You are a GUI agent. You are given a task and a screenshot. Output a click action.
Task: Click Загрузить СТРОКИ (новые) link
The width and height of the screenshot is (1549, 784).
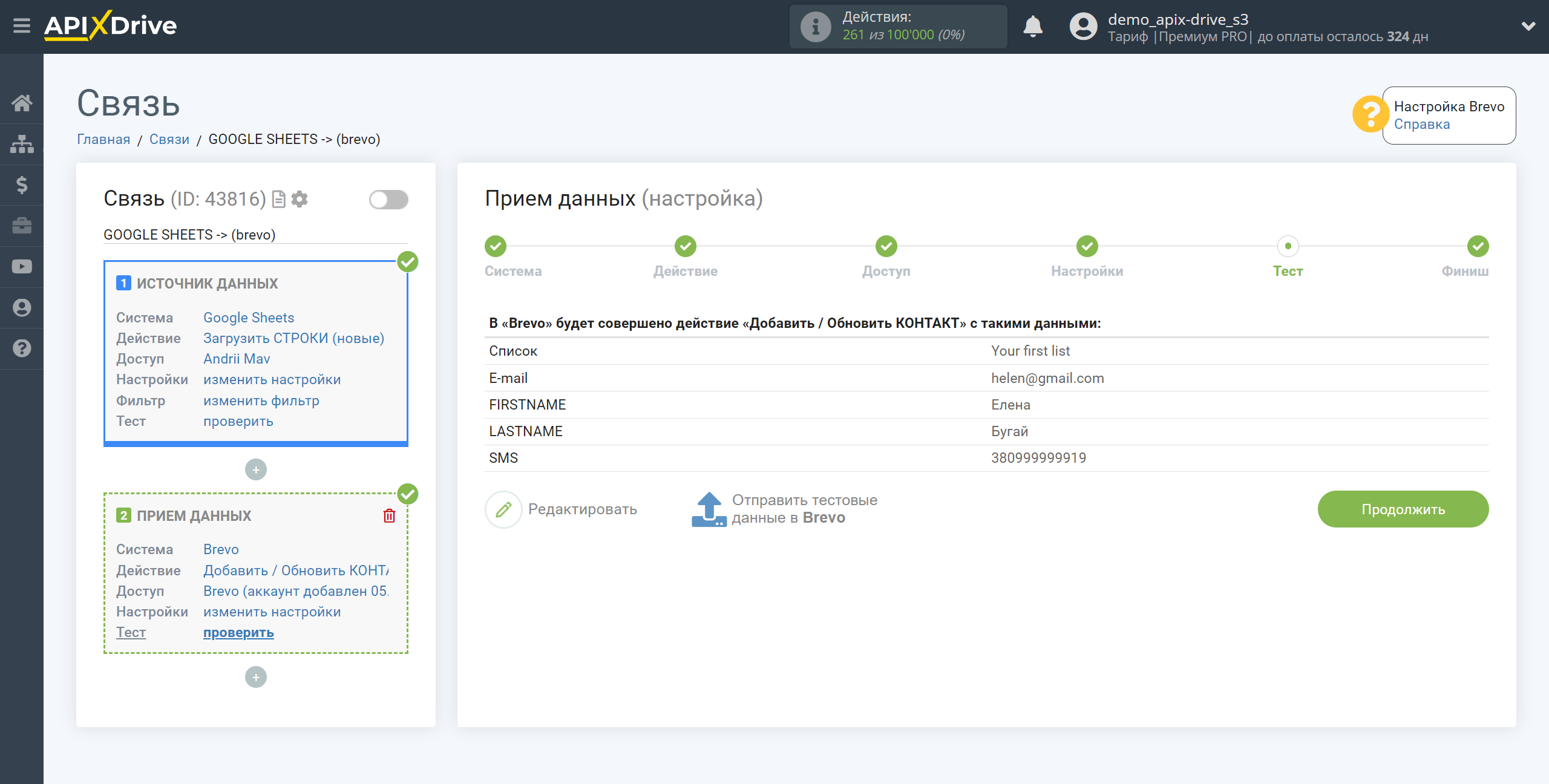293,339
